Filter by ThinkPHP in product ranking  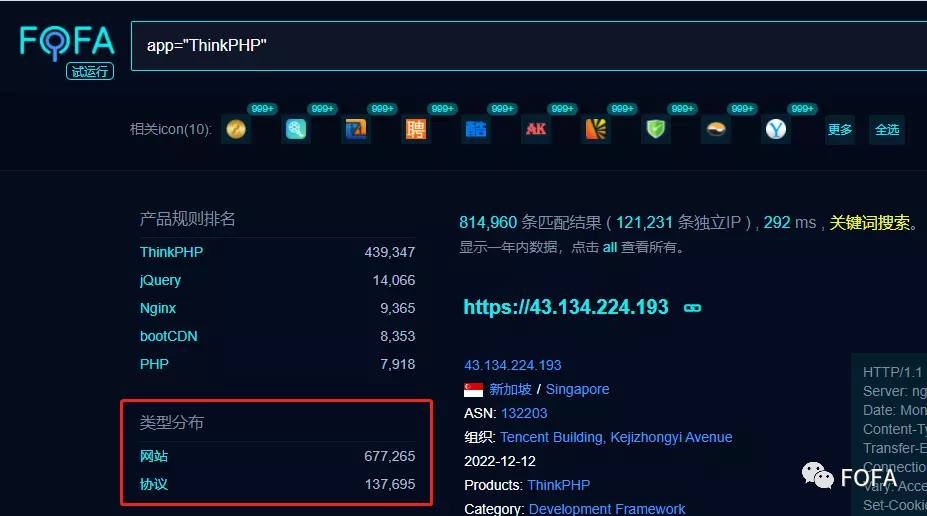coord(171,252)
